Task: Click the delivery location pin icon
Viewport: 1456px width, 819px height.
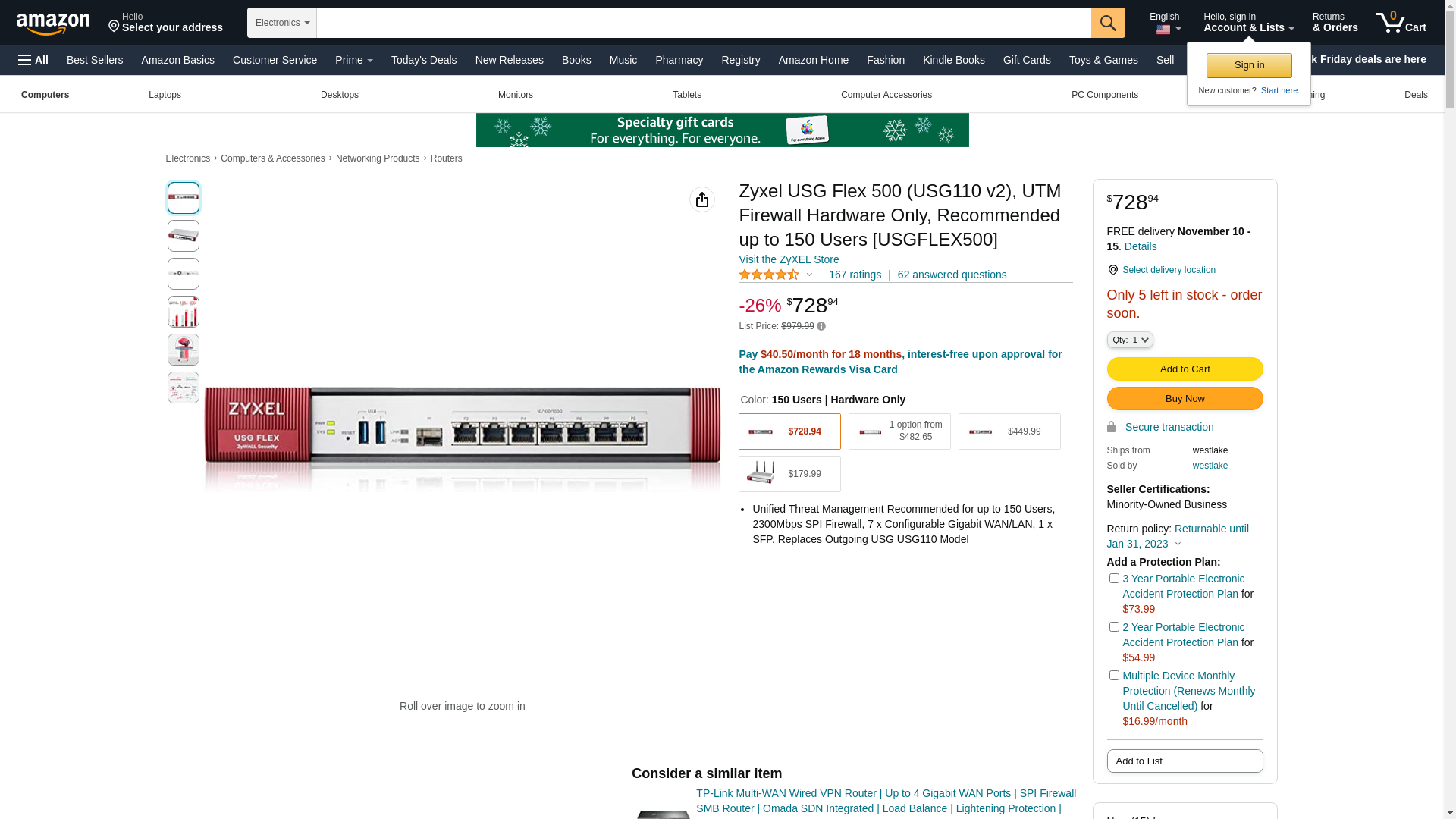Action: tap(1112, 270)
